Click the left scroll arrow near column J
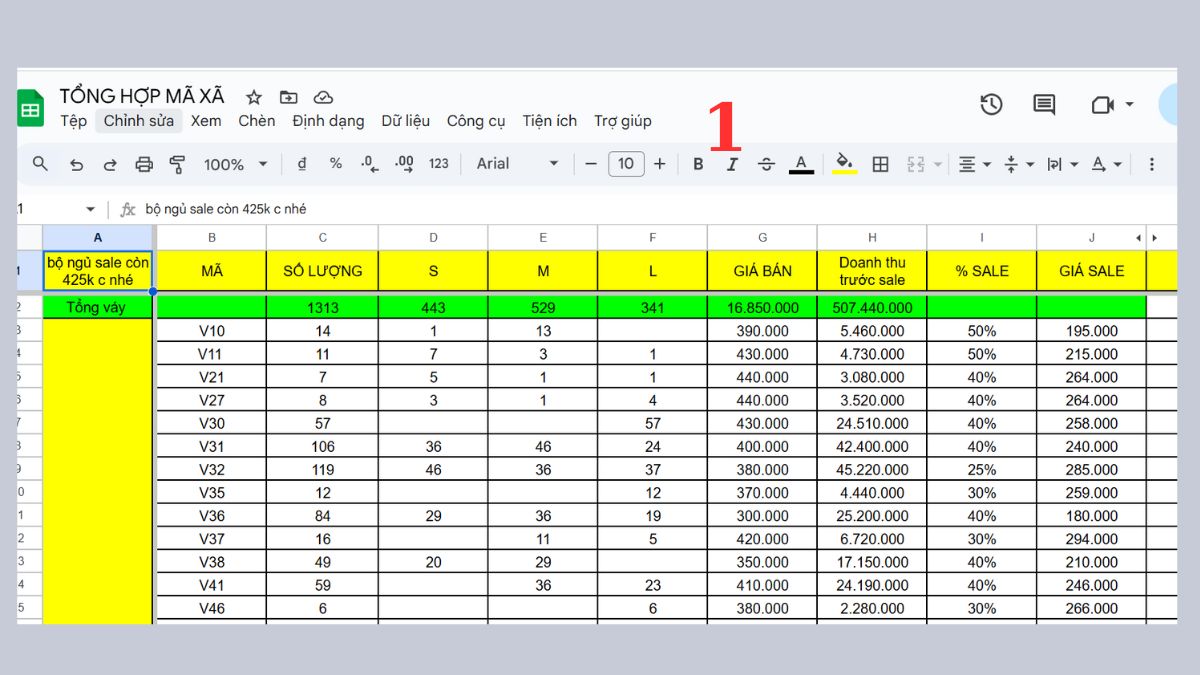1200x675 pixels. [x=1138, y=238]
